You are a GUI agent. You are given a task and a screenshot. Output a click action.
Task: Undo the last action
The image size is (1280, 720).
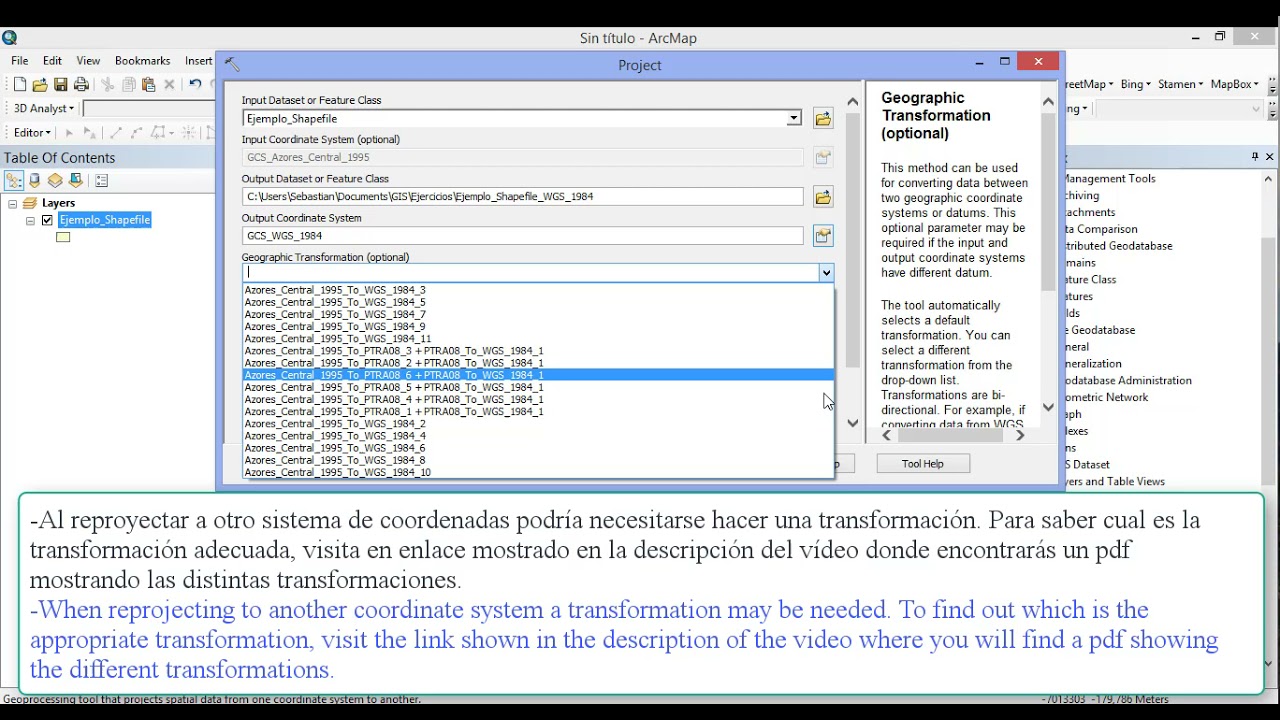pyautogui.click(x=195, y=85)
